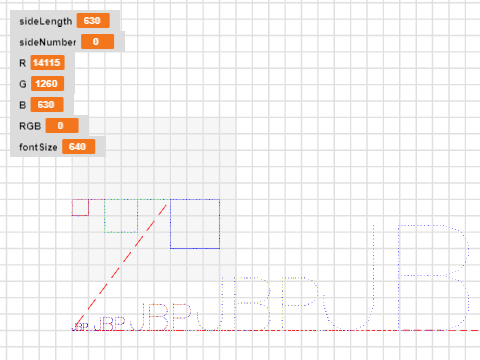Click the medium-sized JBP dotted text
Image resolution: width=480 pixels, height=360 pixels.
click(x=163, y=317)
